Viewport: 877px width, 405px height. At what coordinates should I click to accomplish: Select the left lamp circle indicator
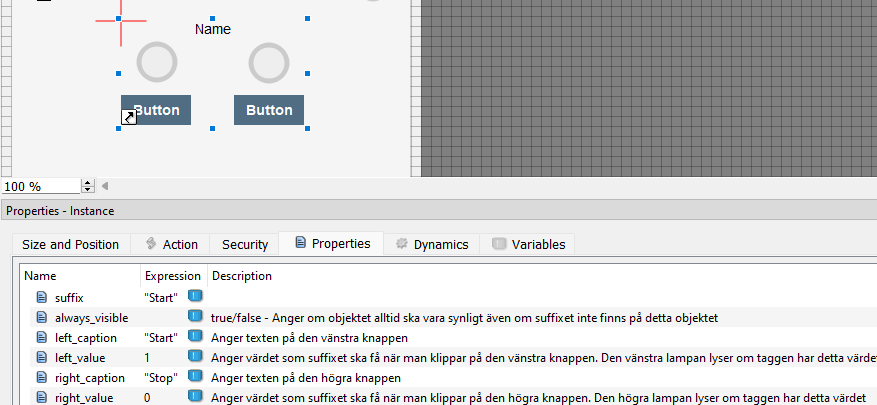156,62
